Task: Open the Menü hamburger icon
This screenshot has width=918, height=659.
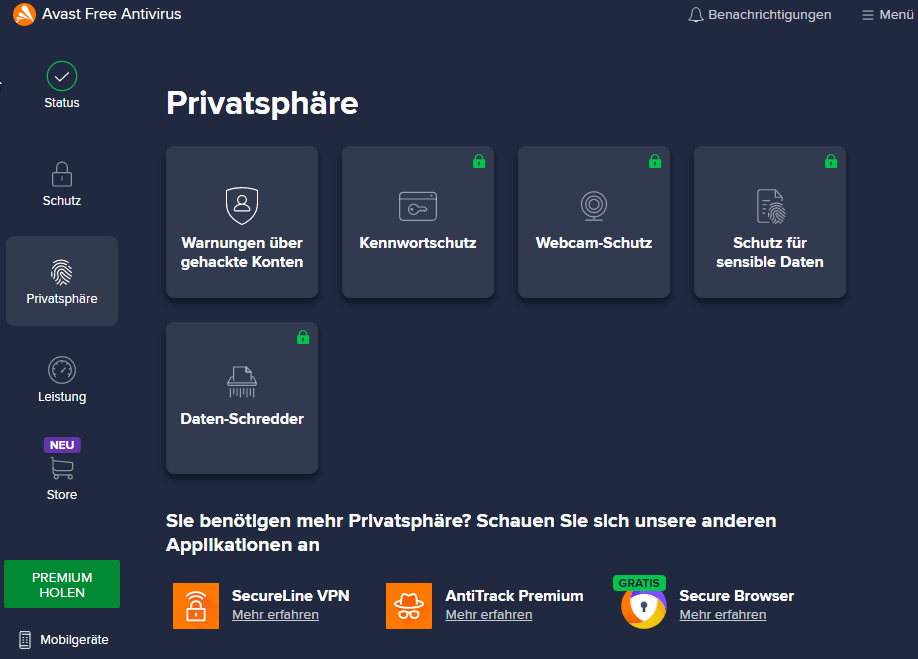Action: [x=868, y=15]
